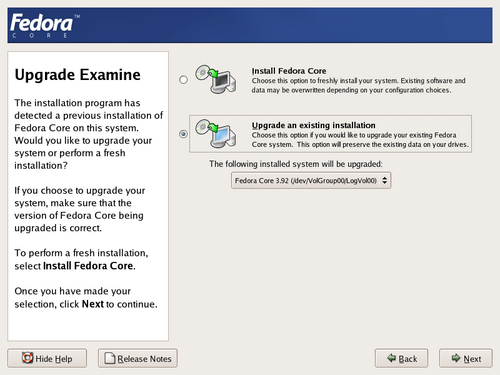Go Back to the previous step

(401, 358)
